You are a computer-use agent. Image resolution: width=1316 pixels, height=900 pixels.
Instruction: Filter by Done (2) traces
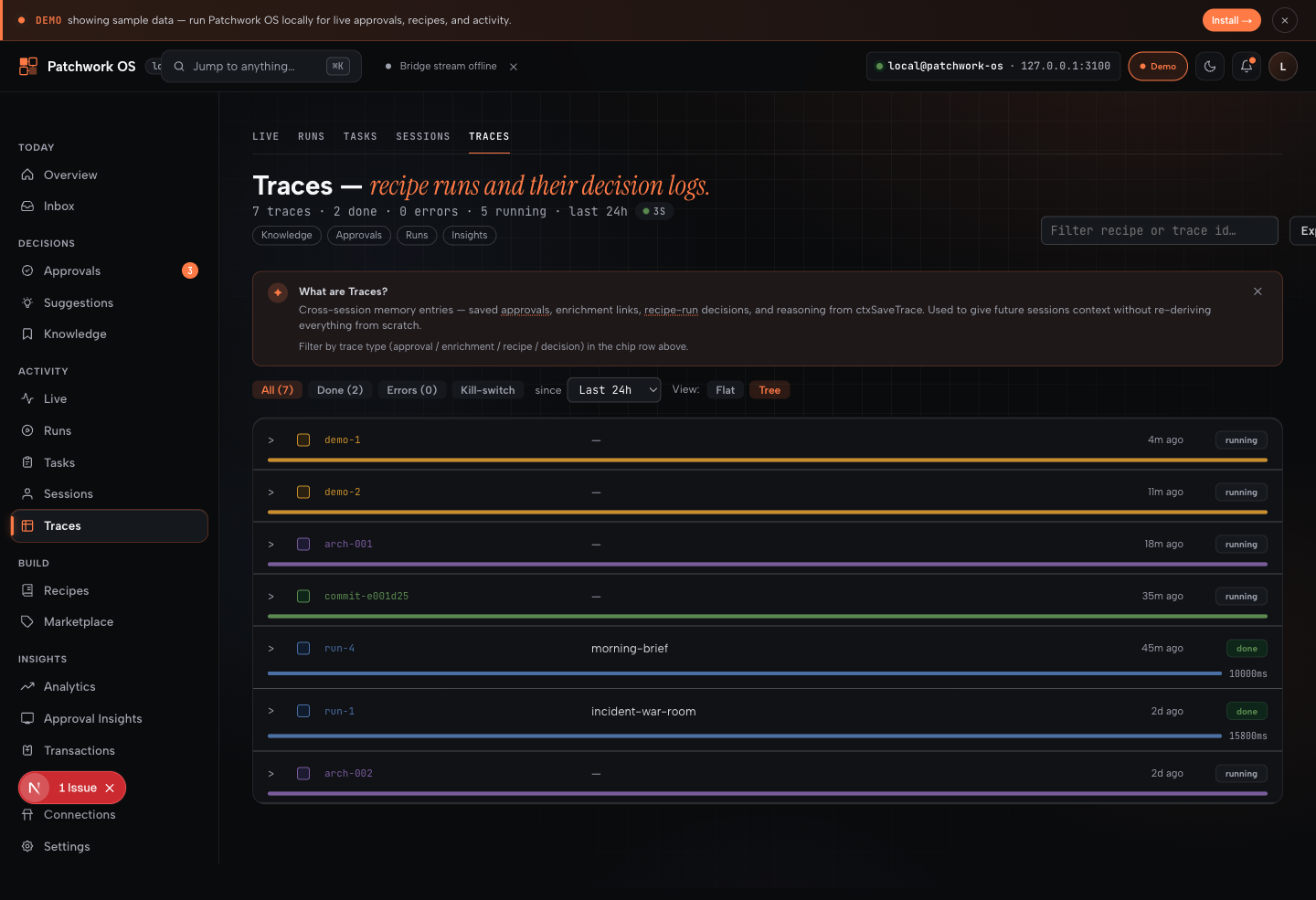pyautogui.click(x=340, y=390)
